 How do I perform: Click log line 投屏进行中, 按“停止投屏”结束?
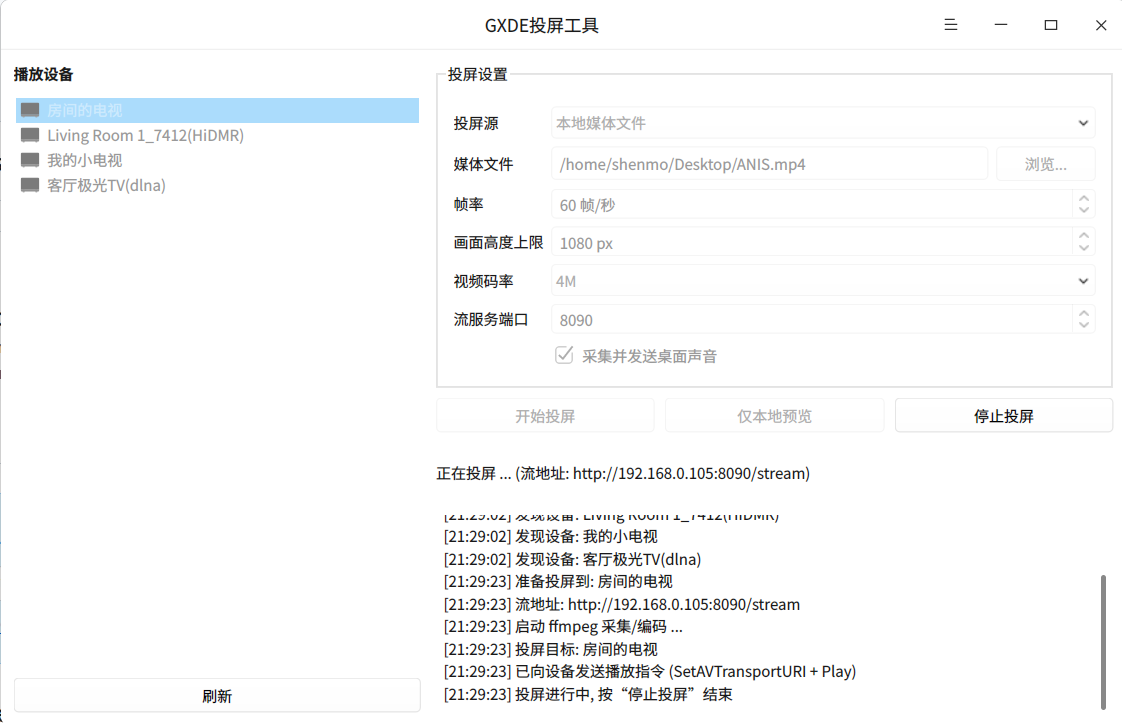(588, 694)
